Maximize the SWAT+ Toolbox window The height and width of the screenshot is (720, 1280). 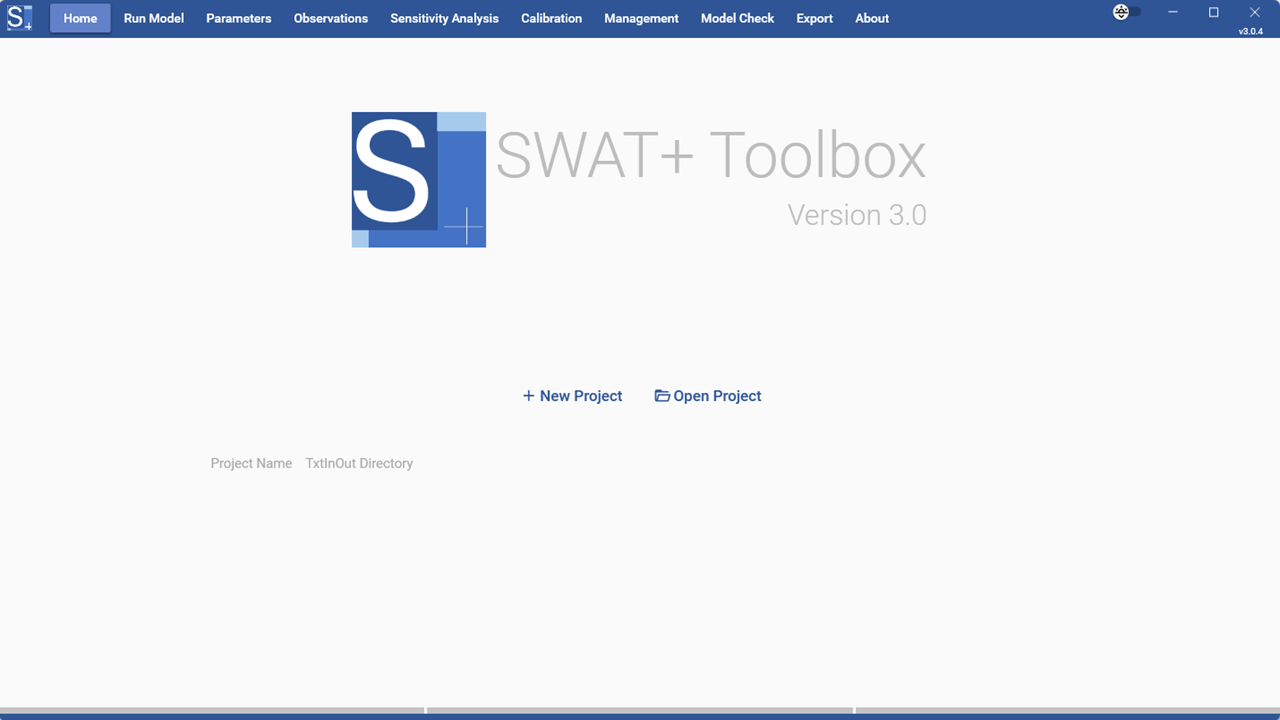[1213, 12]
